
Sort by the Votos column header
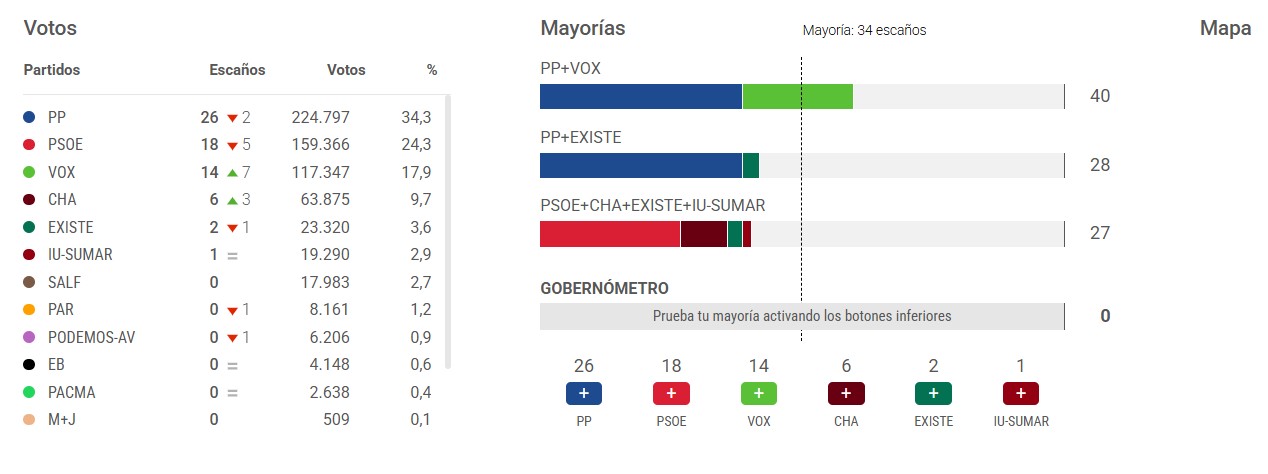[x=346, y=70]
